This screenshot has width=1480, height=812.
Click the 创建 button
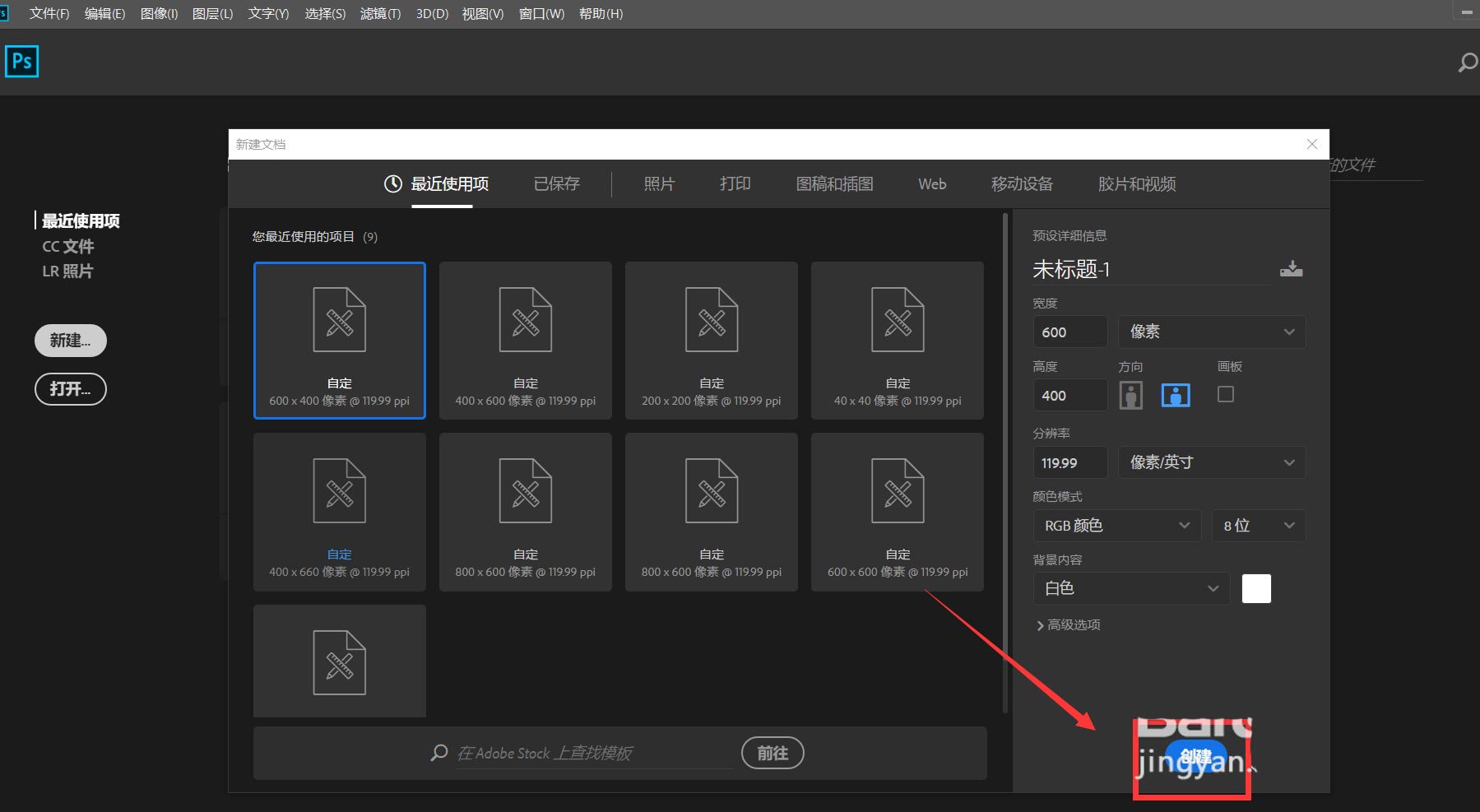tap(1195, 757)
